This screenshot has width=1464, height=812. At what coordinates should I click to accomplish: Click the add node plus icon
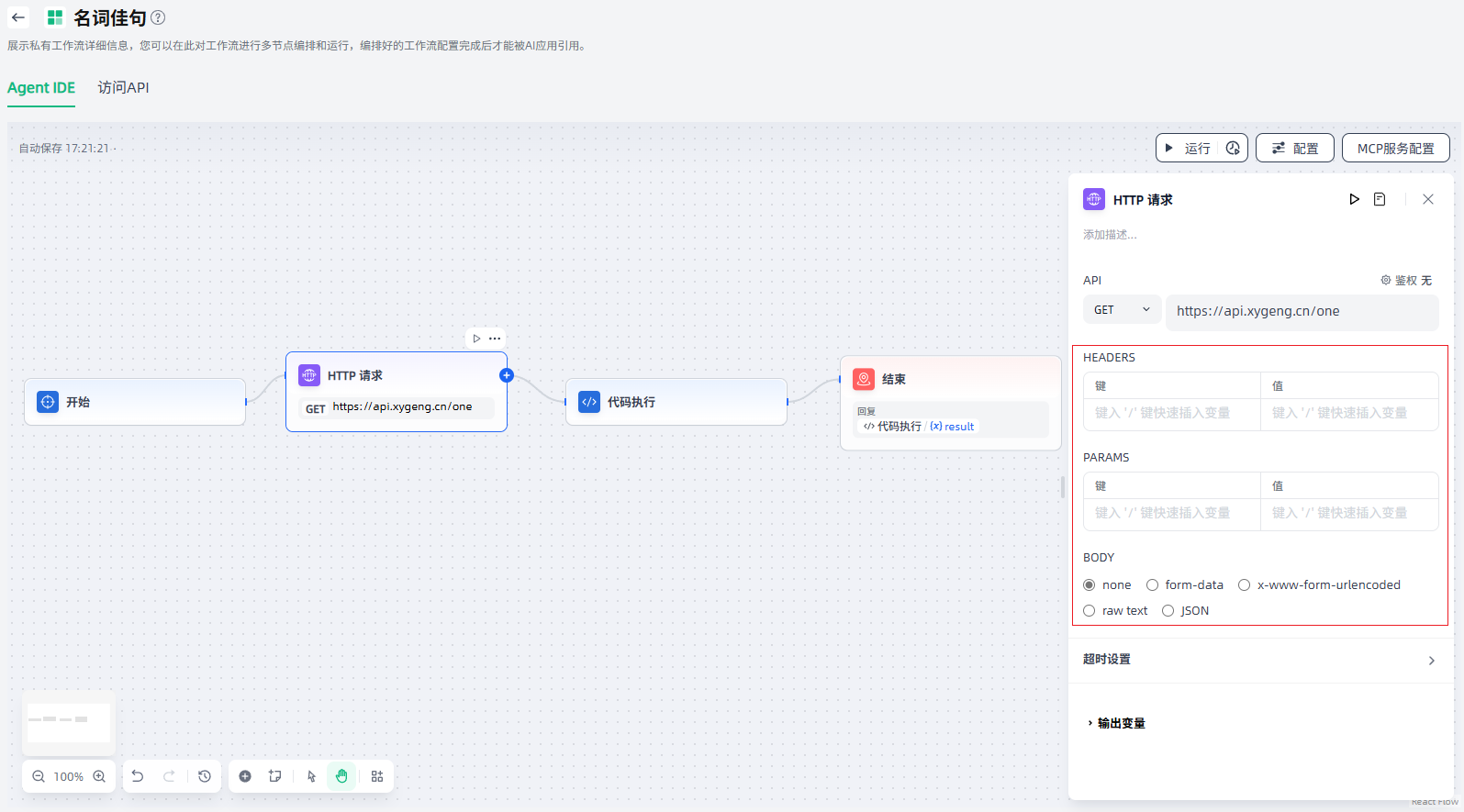click(x=245, y=776)
